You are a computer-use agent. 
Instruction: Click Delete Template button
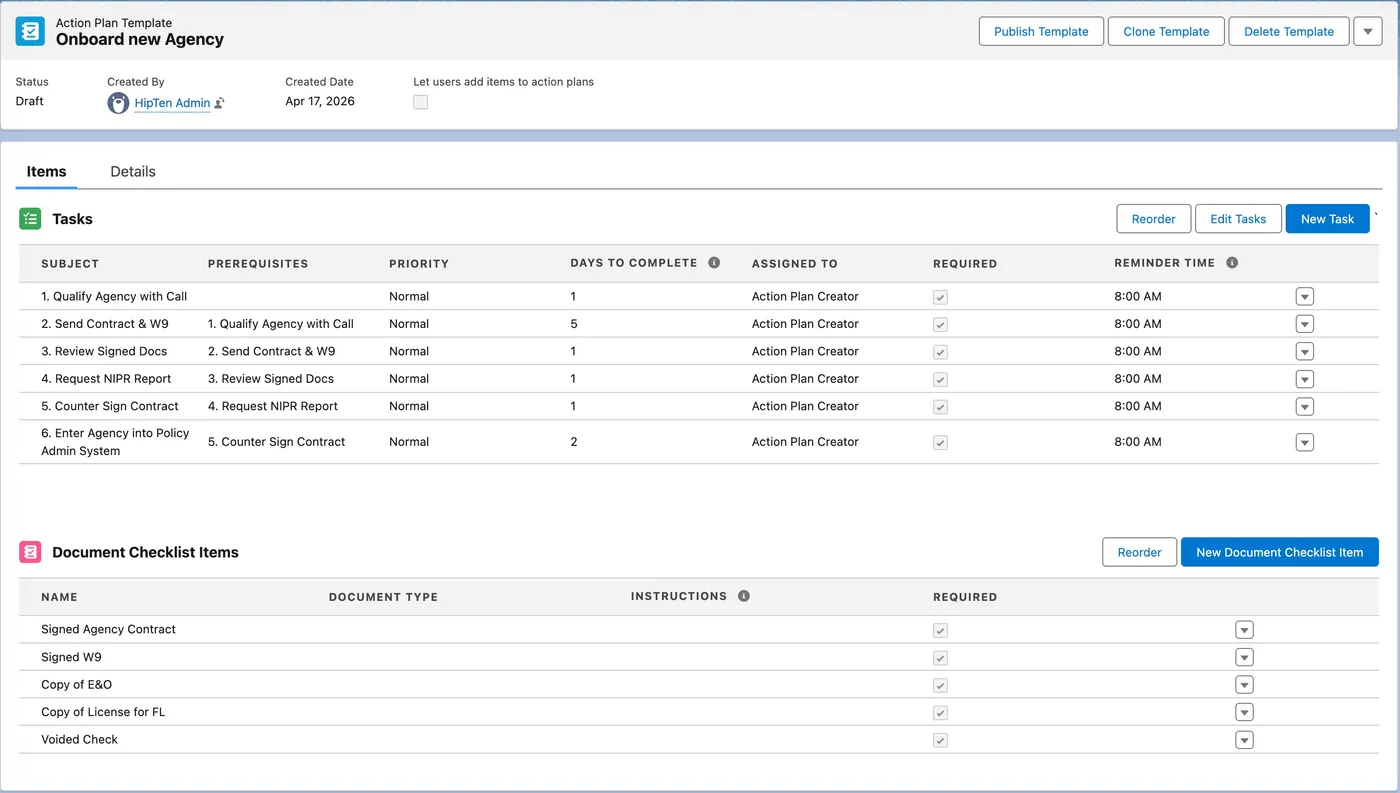[x=1289, y=31]
